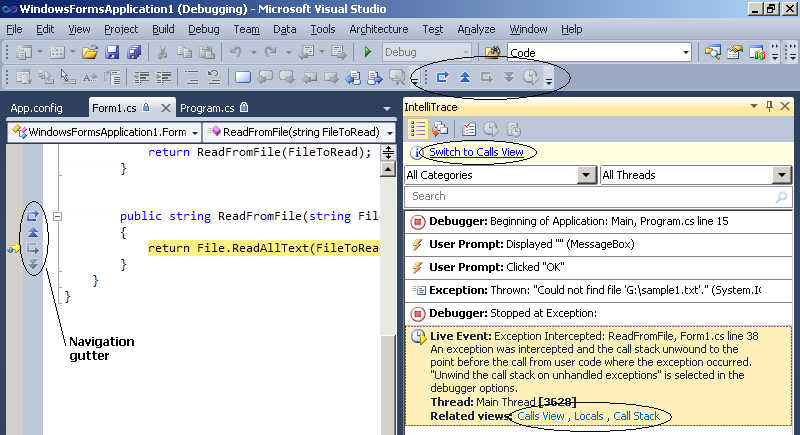Click the Cut scissors icon

(x=162, y=52)
